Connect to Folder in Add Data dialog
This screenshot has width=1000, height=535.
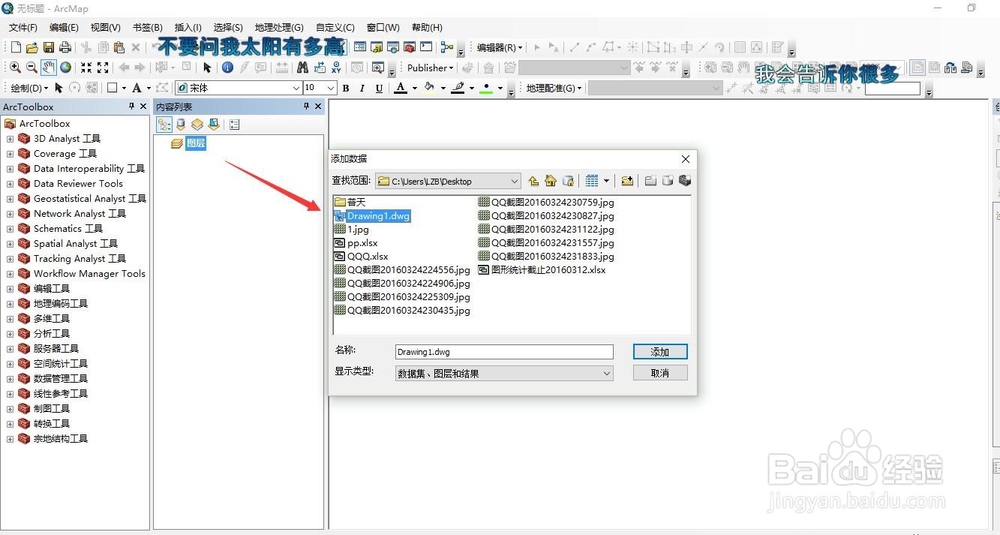628,181
